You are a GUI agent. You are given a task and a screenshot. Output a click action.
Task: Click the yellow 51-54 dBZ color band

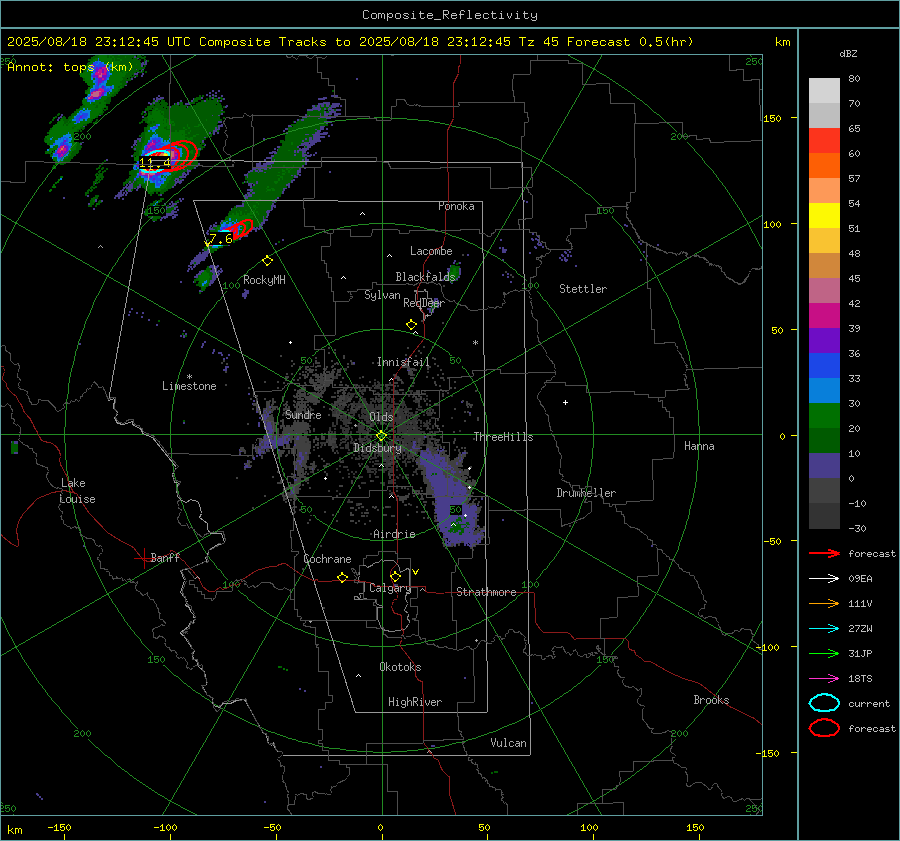(824, 216)
